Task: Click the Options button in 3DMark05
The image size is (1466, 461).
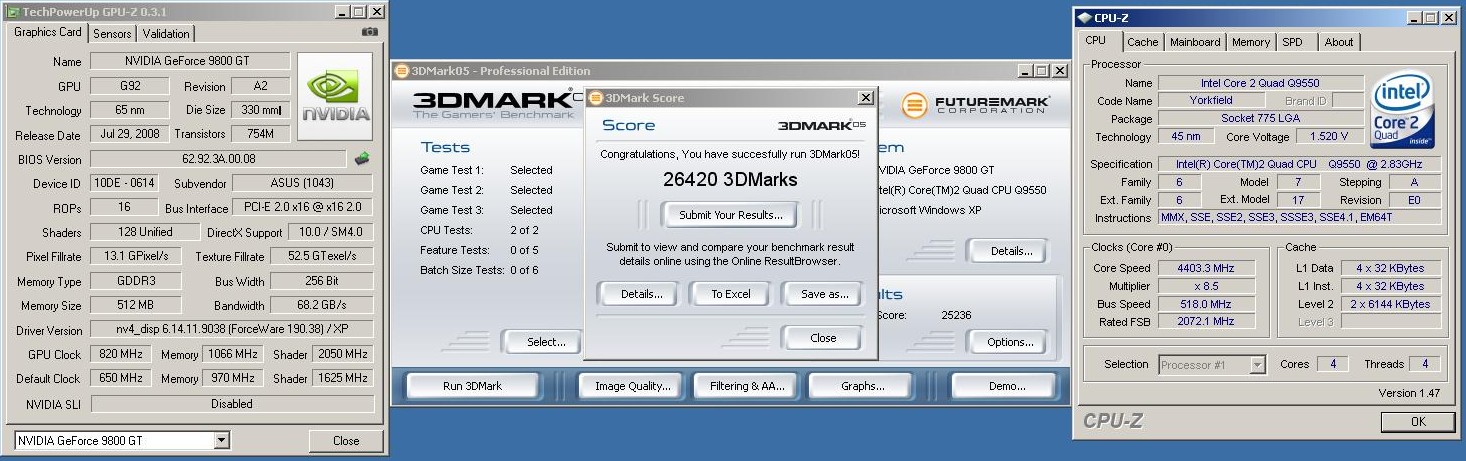Action: tap(1010, 342)
